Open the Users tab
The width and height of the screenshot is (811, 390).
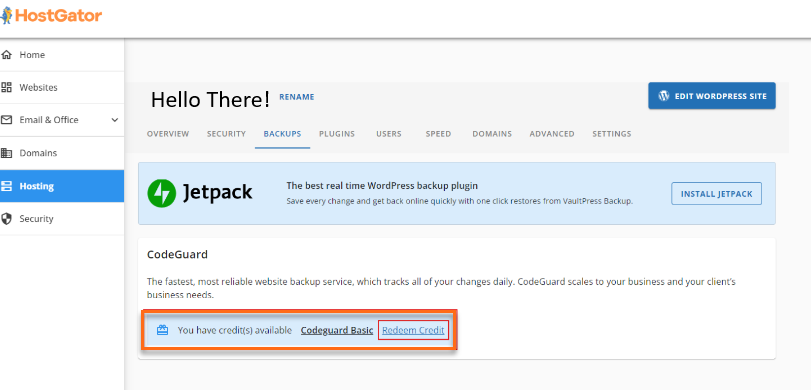click(389, 133)
